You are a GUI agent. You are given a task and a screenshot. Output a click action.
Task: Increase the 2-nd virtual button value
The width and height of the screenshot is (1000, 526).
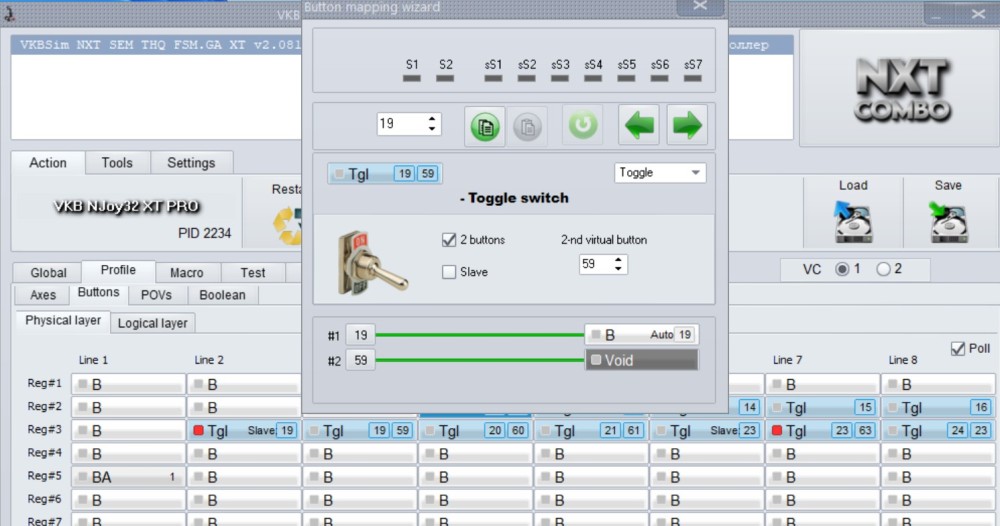tap(618, 259)
